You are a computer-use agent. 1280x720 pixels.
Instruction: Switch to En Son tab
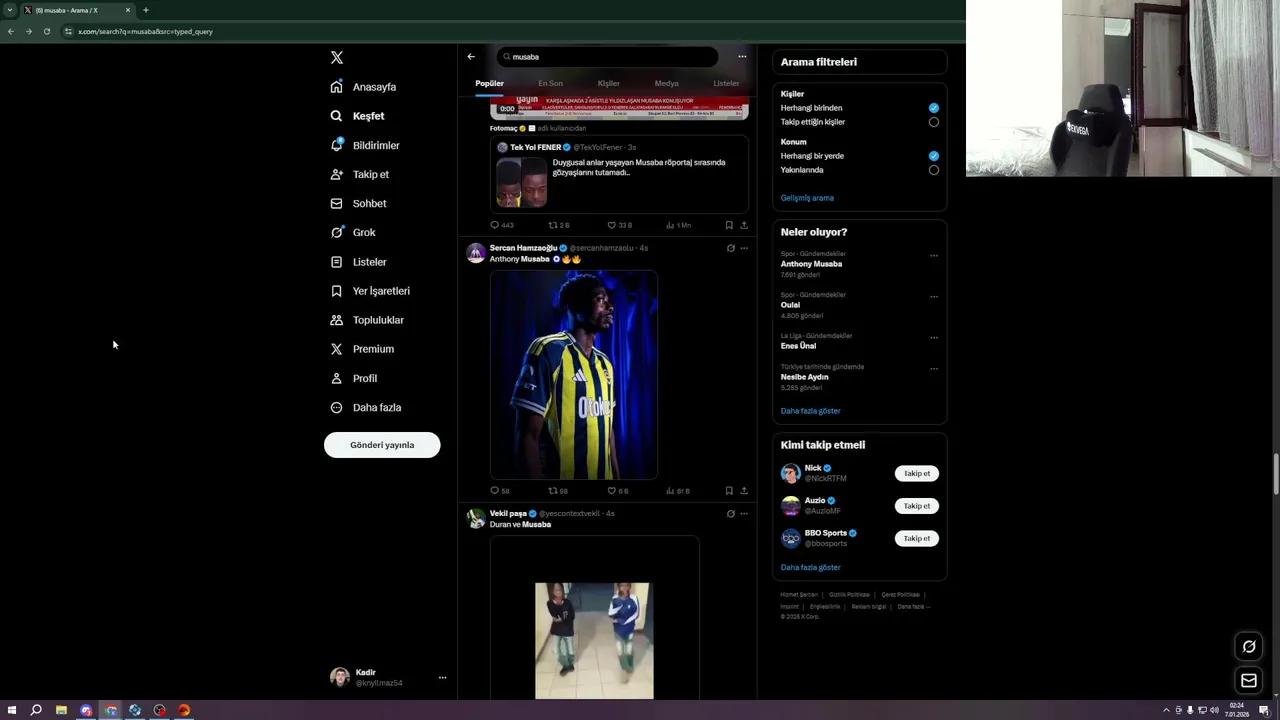point(550,84)
